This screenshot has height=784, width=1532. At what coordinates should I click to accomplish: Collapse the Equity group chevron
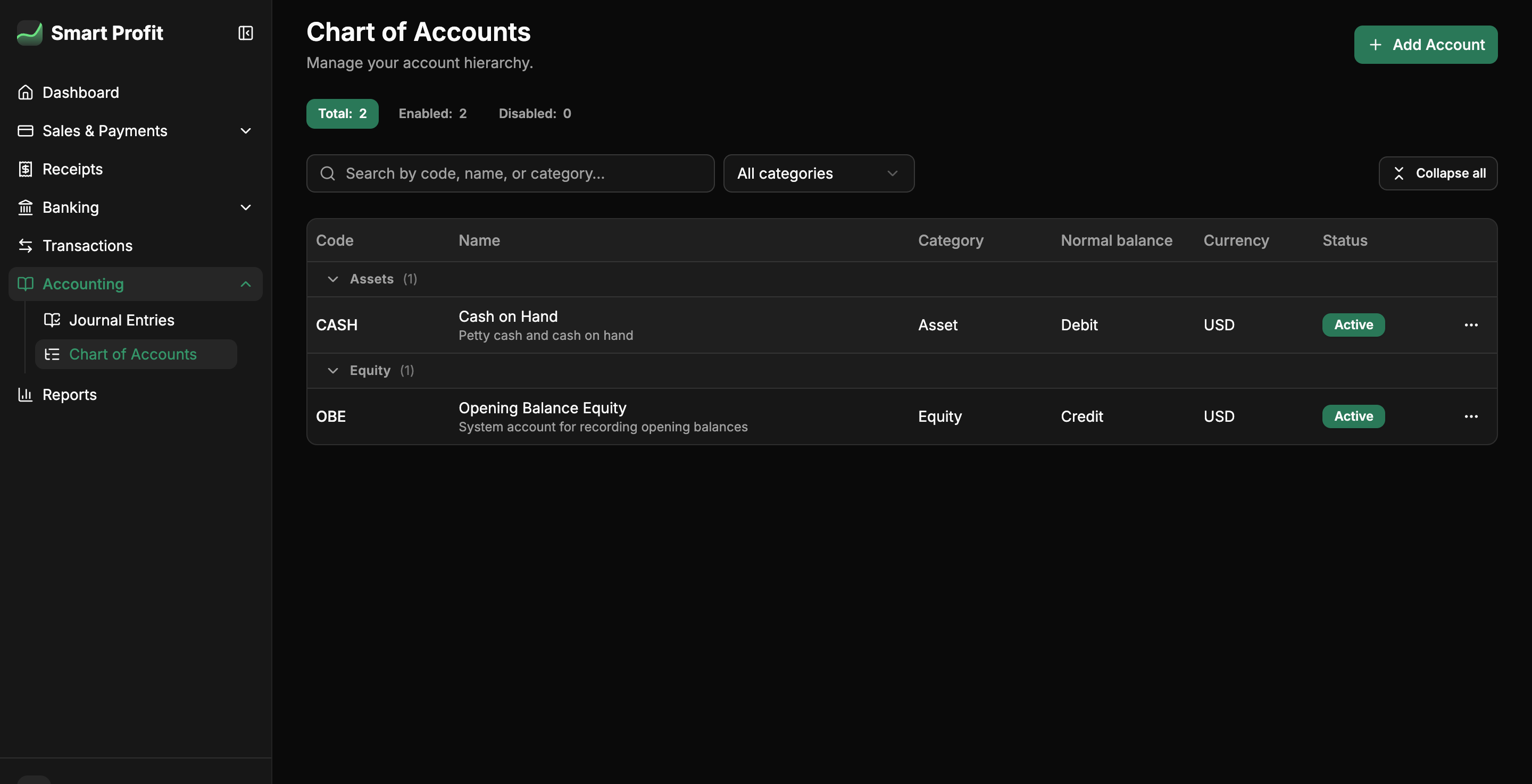click(332, 371)
